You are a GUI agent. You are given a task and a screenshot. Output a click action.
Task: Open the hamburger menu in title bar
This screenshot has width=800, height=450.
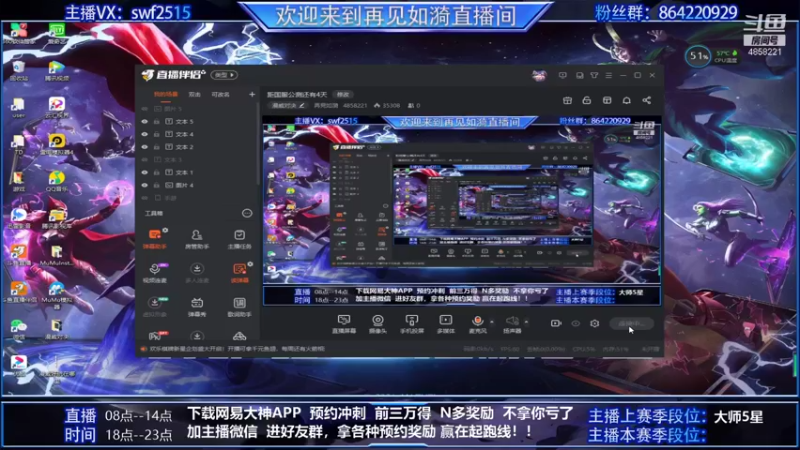609,75
